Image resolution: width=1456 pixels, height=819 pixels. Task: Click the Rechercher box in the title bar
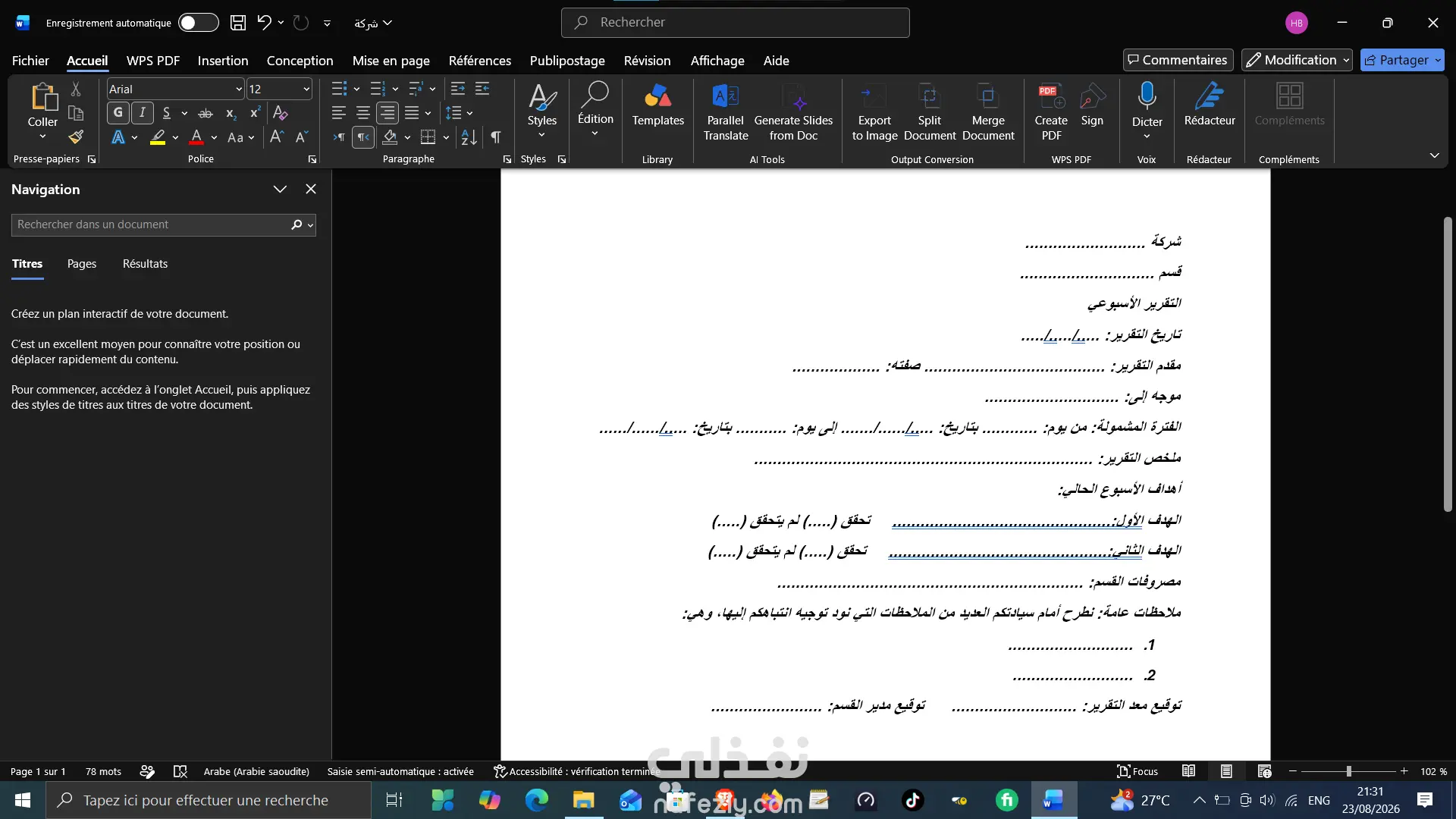coord(735,23)
